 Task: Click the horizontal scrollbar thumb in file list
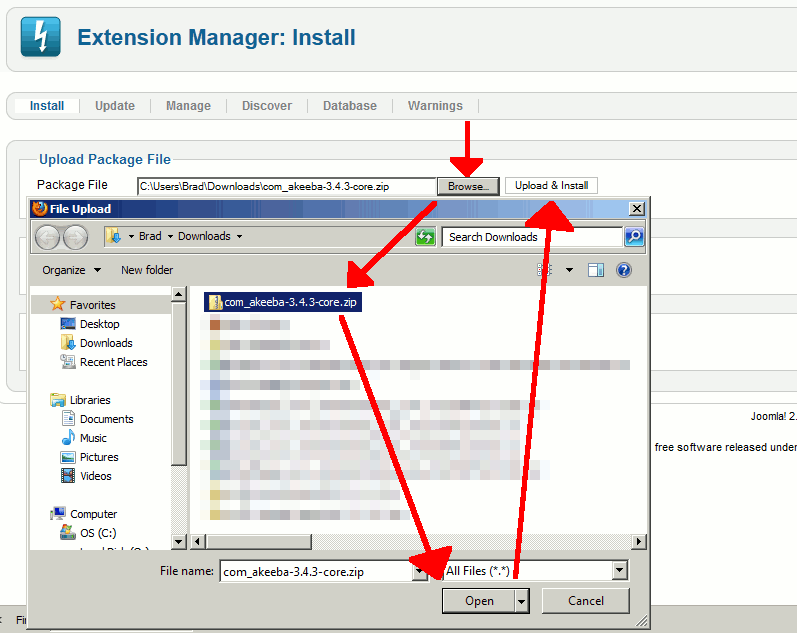coord(259,542)
